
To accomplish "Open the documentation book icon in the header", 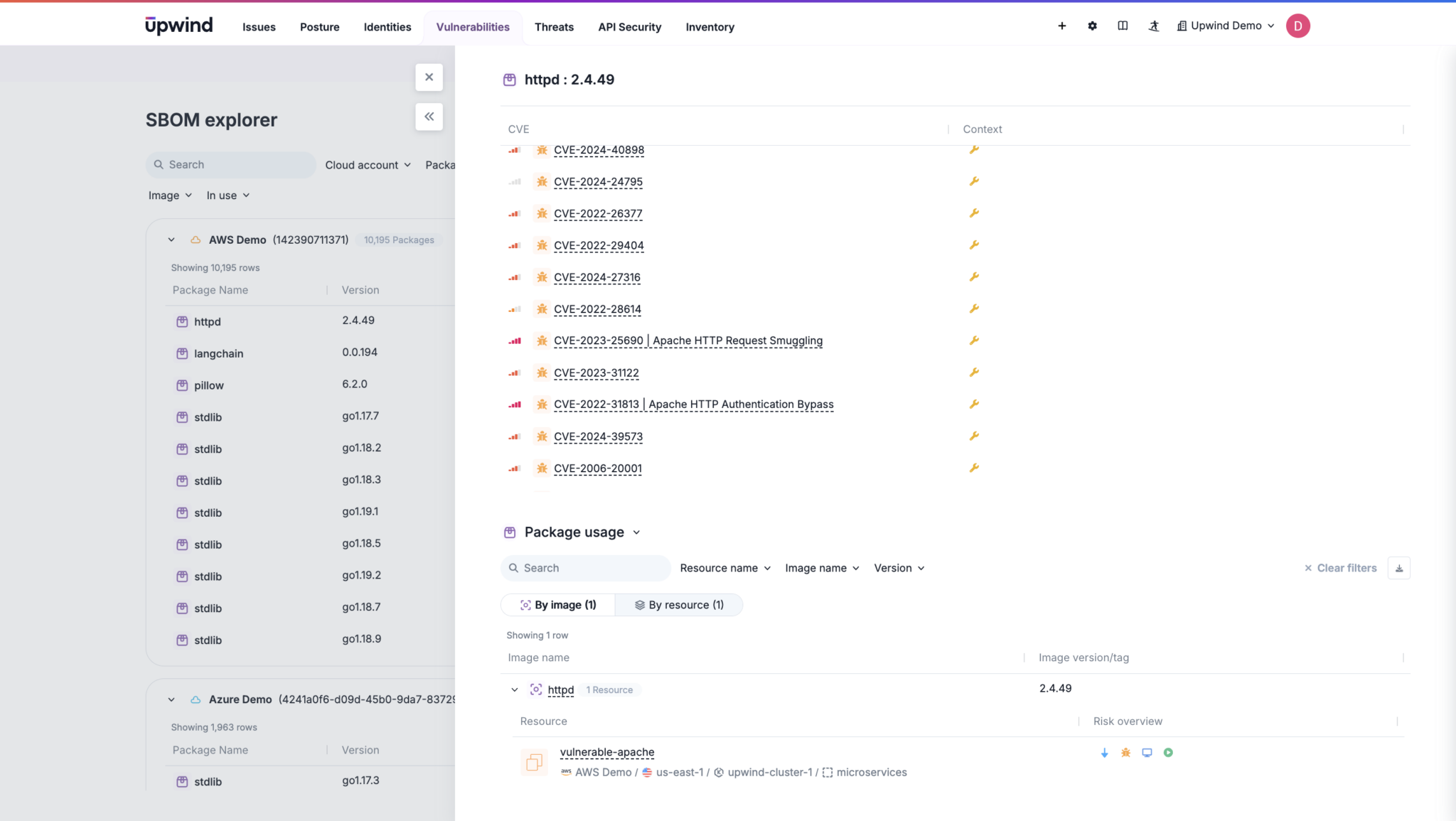I will click(x=1123, y=26).
